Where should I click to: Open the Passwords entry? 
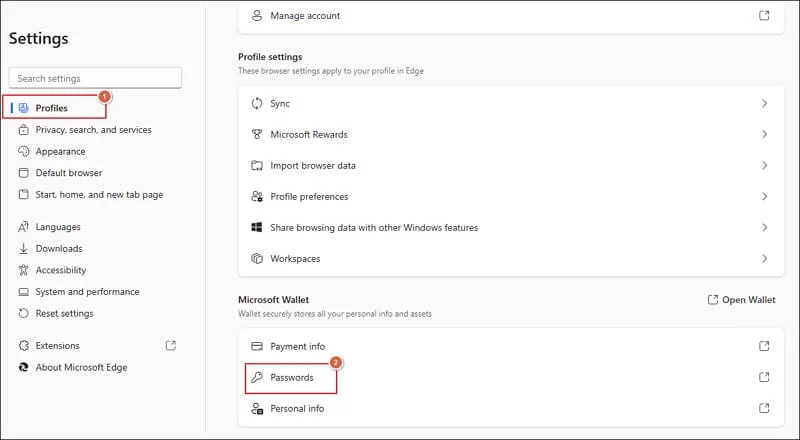(x=511, y=377)
